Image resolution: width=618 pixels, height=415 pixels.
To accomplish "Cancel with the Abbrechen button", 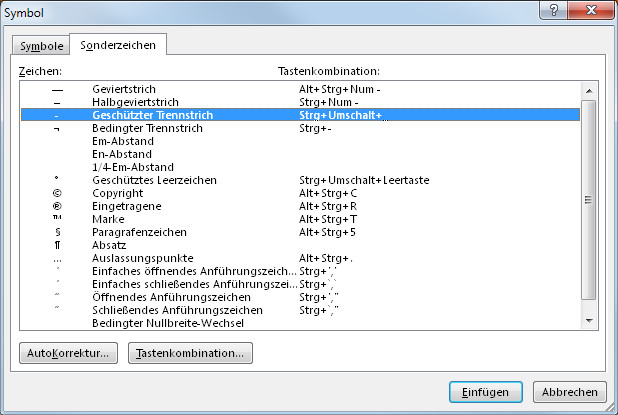I will pyautogui.click(x=570, y=392).
